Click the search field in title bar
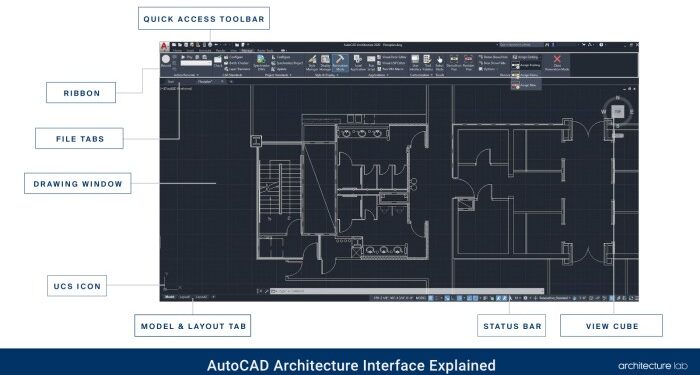The height and width of the screenshot is (375, 700). (520, 45)
